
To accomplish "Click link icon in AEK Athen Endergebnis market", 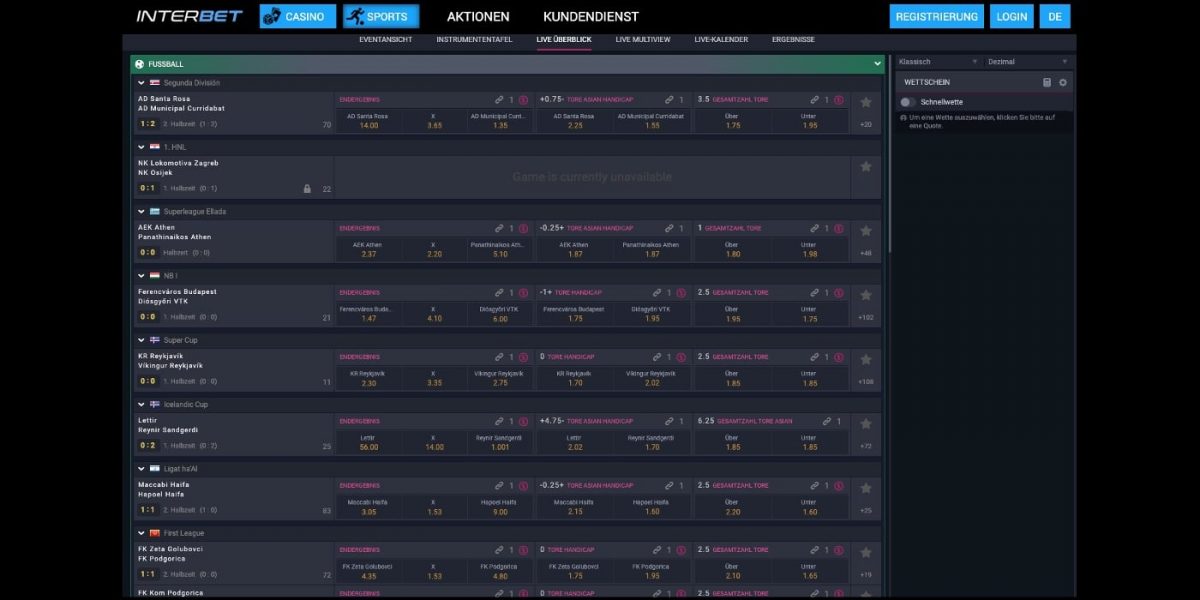I will [x=499, y=228].
